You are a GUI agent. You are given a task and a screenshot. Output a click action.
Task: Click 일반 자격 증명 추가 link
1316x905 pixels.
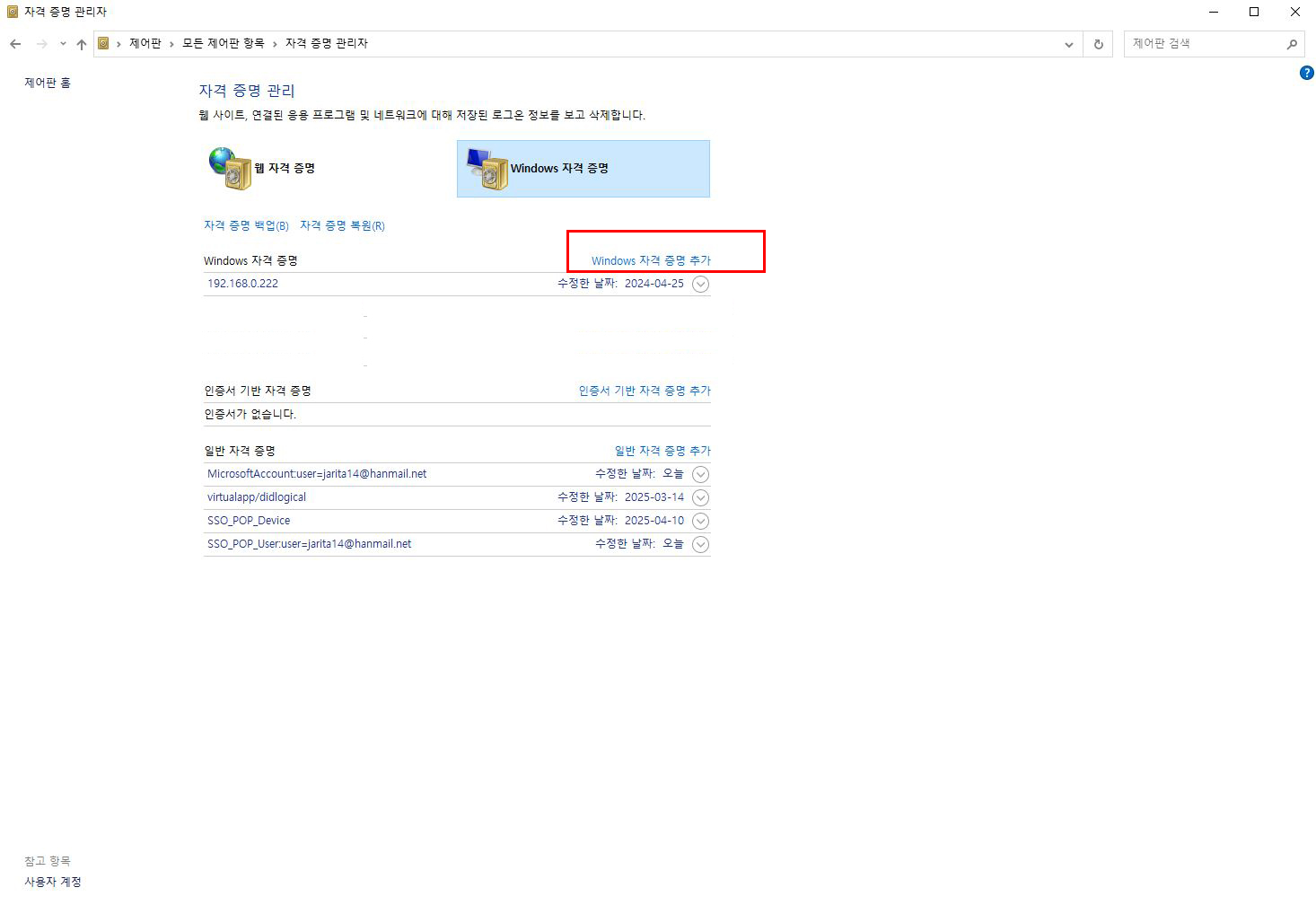pyautogui.click(x=662, y=452)
